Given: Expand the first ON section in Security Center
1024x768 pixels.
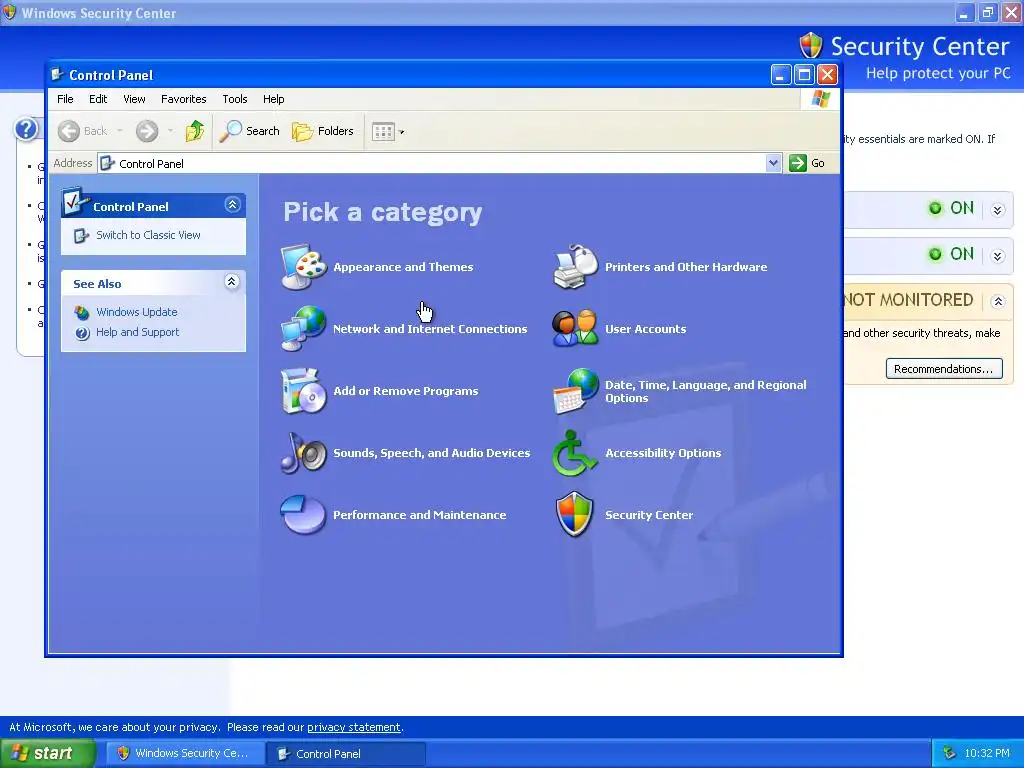Looking at the screenshot, I should click(x=997, y=210).
